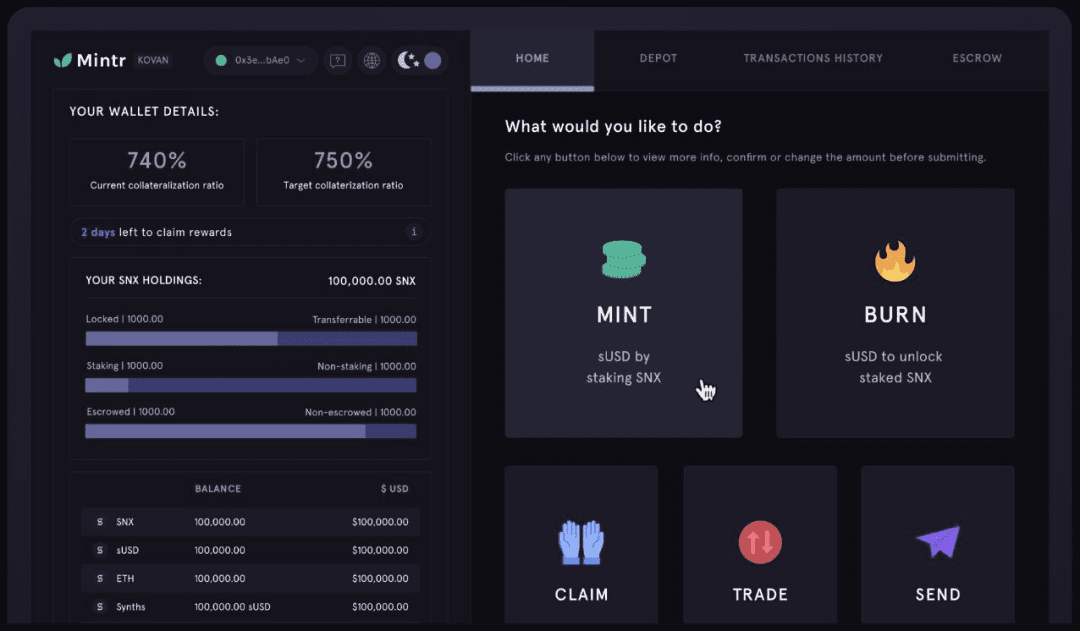This screenshot has width=1080, height=631.
Task: Click the '100,000.00 SNX' holdings total
Action: 372,280
